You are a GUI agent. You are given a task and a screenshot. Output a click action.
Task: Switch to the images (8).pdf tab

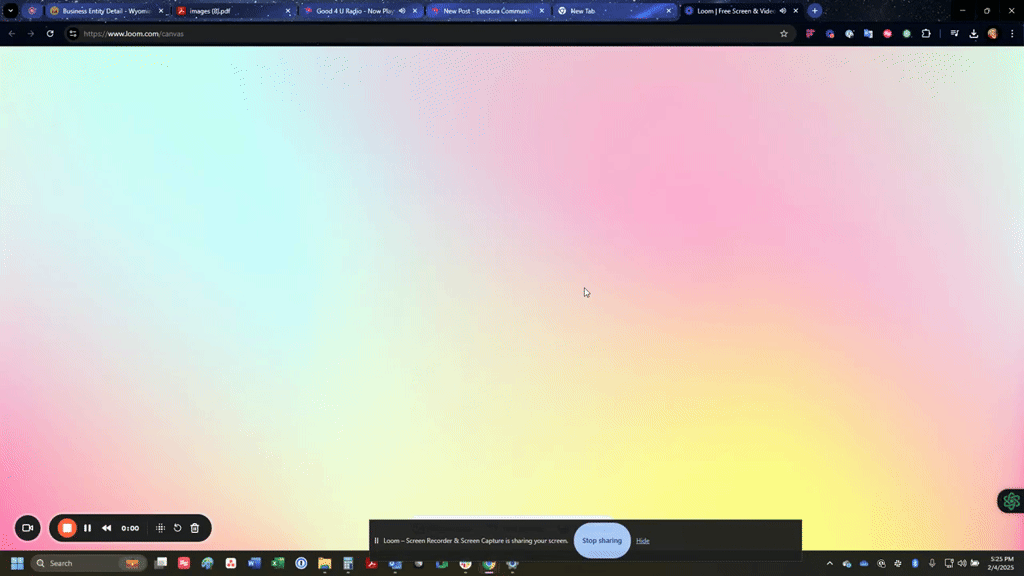[234, 11]
